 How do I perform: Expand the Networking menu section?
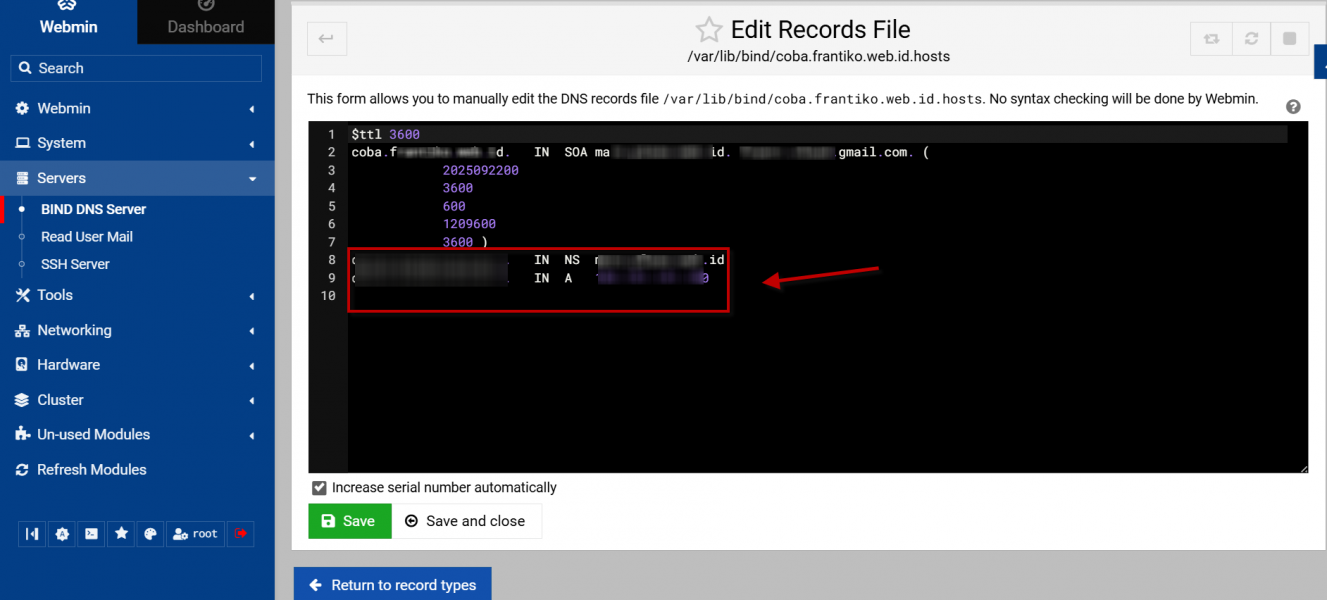(x=137, y=330)
